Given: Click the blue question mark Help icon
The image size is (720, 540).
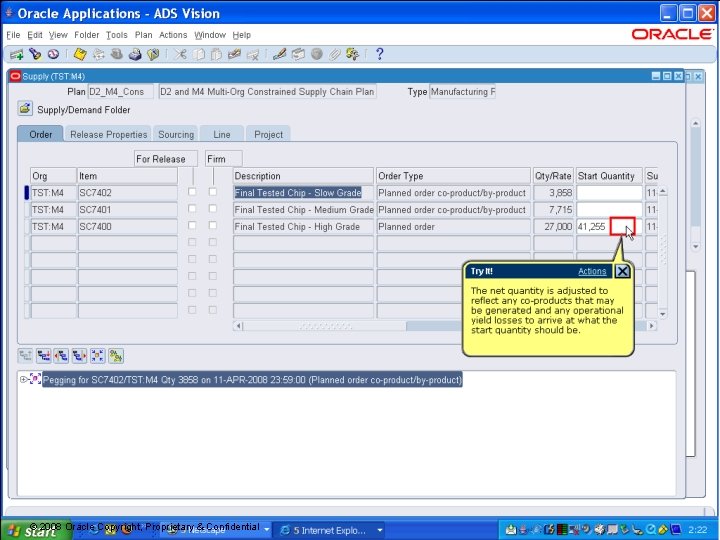Looking at the screenshot, I should coord(379,54).
